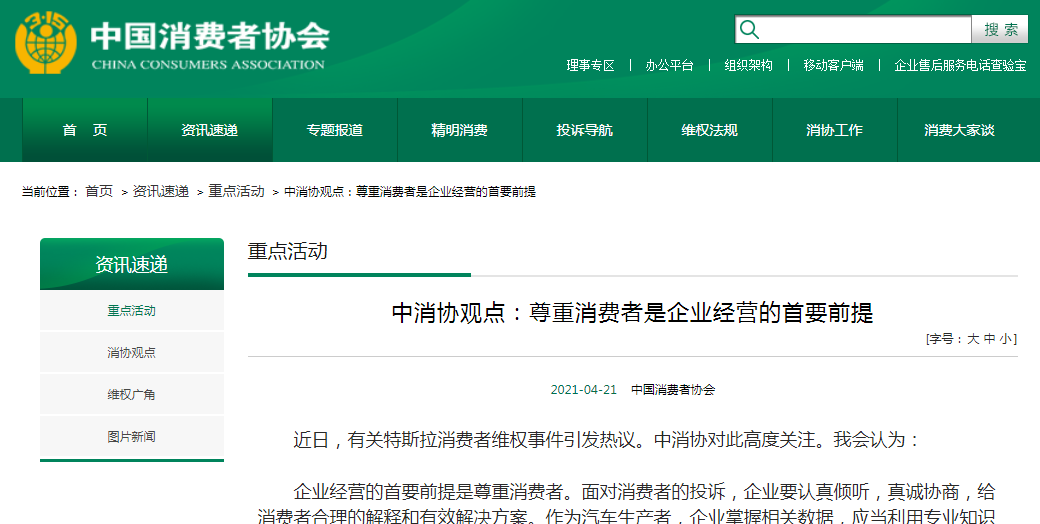Go to 首页 in main navigation
Viewport: 1040px width, 524px height.
click(x=85, y=130)
